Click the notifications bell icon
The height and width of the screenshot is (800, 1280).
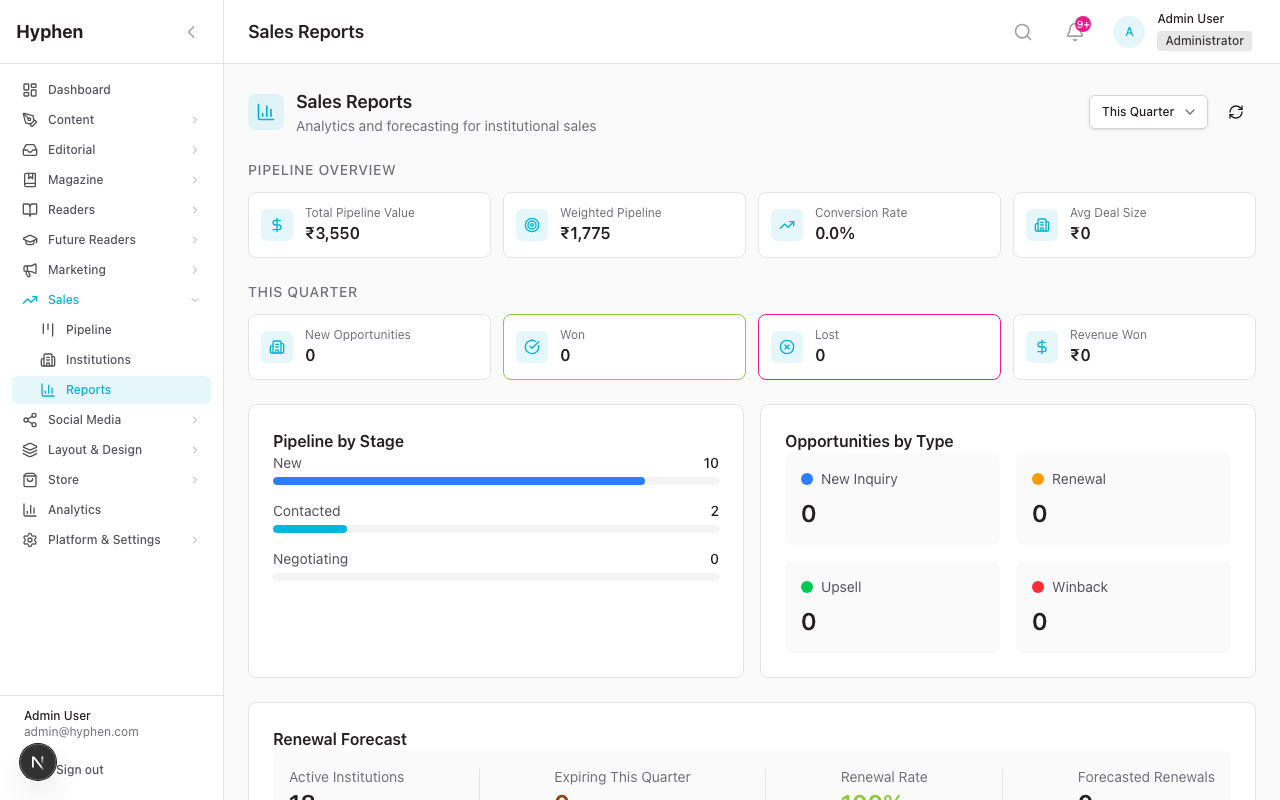[1074, 31]
